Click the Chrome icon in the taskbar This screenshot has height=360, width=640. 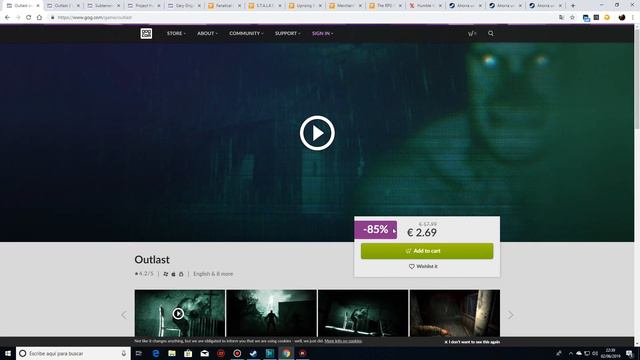[x=286, y=353]
